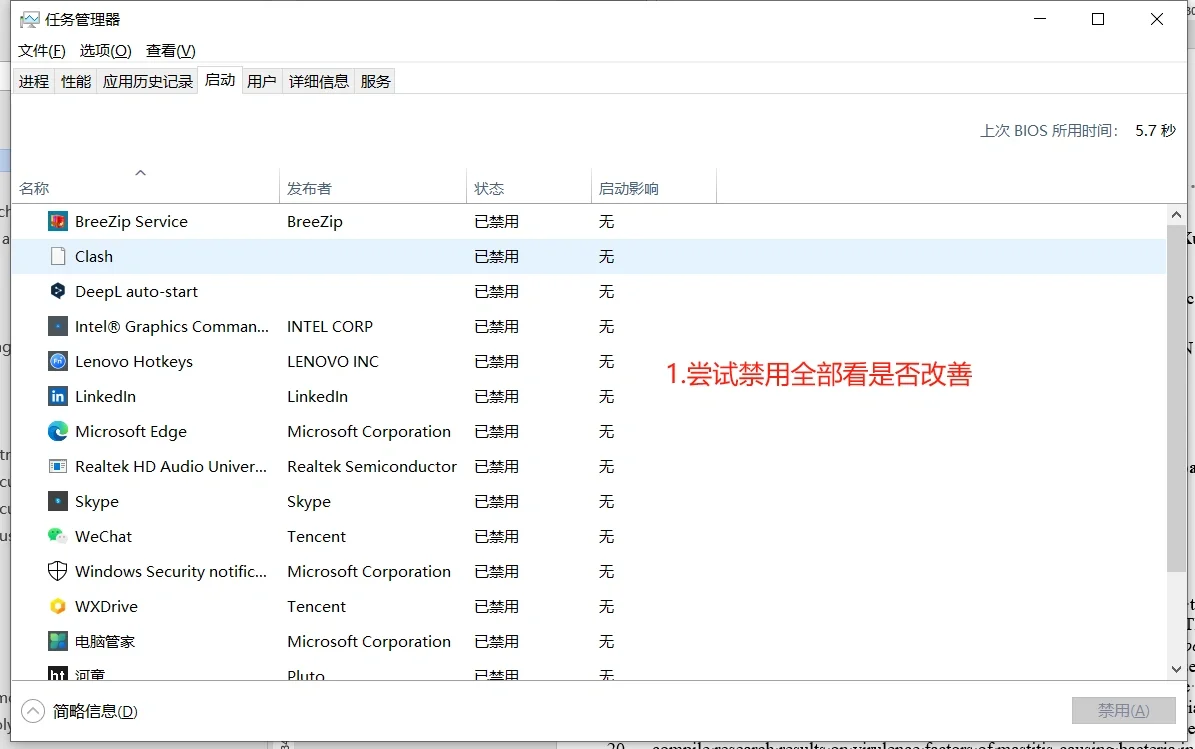Click the WXDrive app icon
This screenshot has width=1195, height=749.
pos(58,607)
